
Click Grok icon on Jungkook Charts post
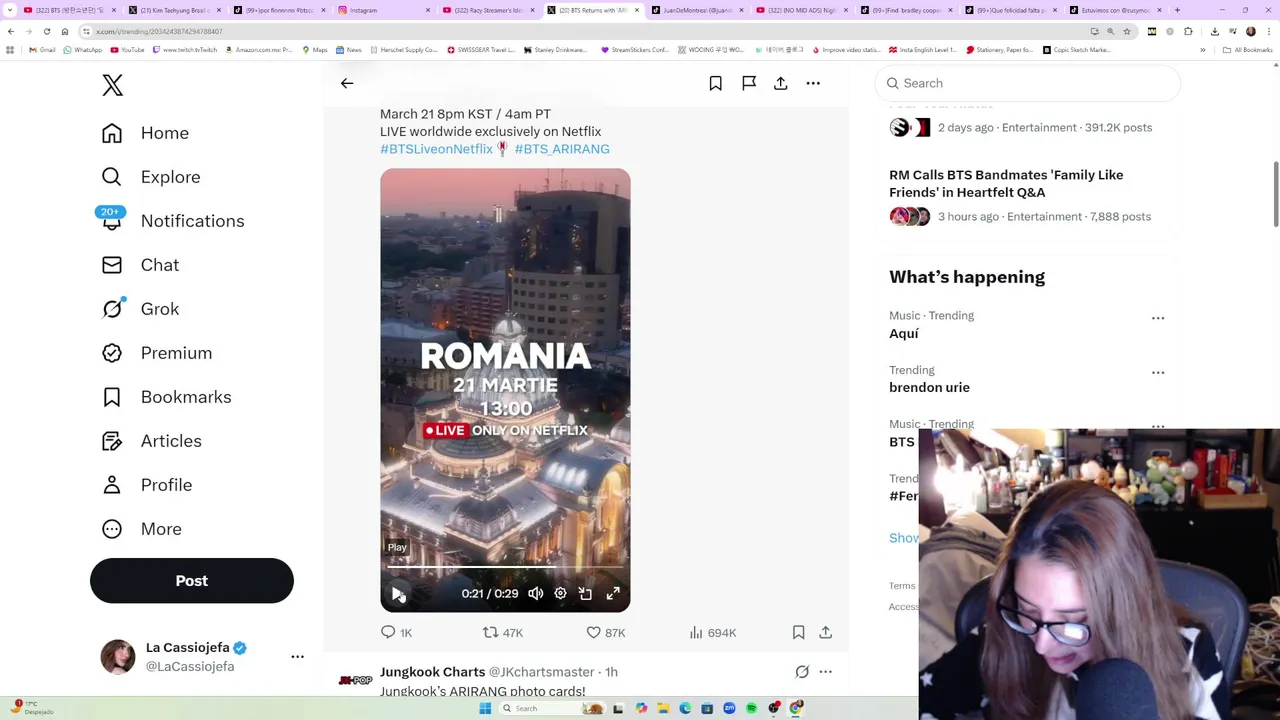[x=802, y=672]
